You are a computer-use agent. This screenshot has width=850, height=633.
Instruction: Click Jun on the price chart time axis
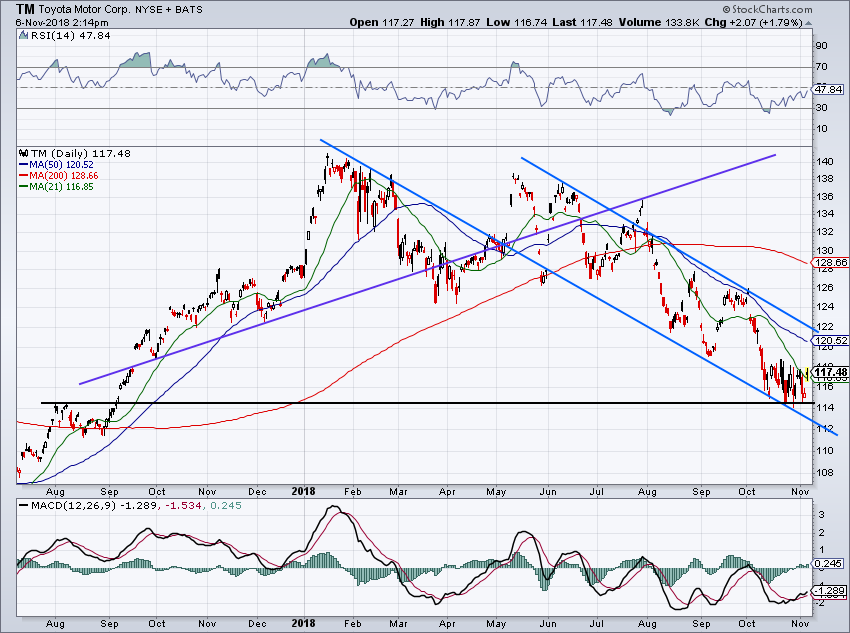point(548,492)
